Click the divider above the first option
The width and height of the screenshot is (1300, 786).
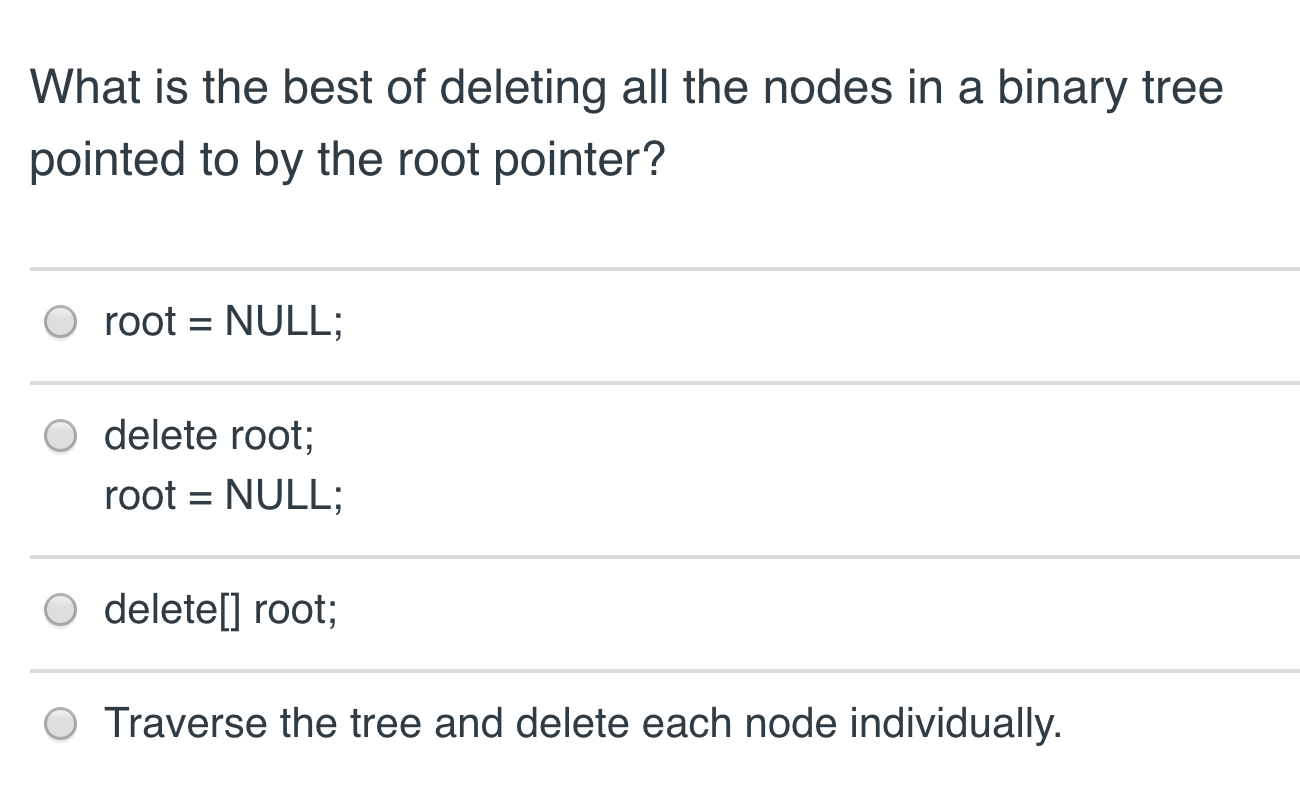pos(650,268)
